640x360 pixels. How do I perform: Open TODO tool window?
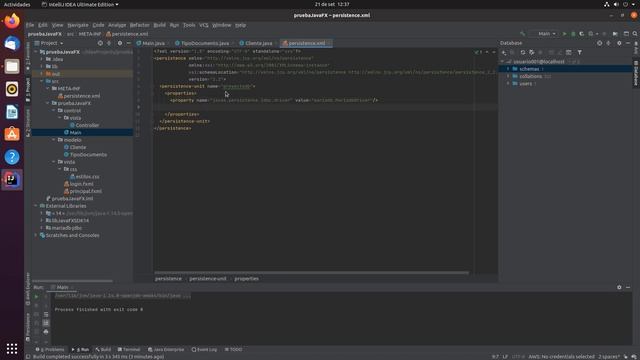tap(234, 350)
